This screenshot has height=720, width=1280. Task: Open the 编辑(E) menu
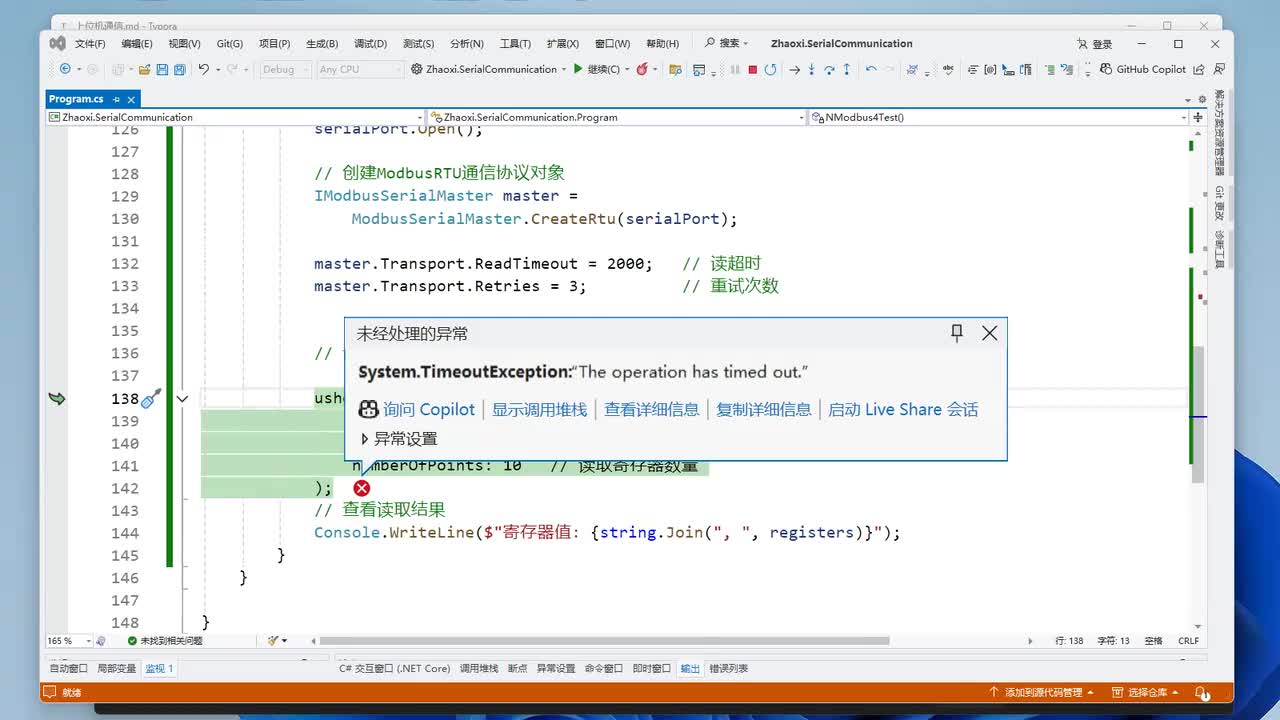pyautogui.click(x=137, y=44)
